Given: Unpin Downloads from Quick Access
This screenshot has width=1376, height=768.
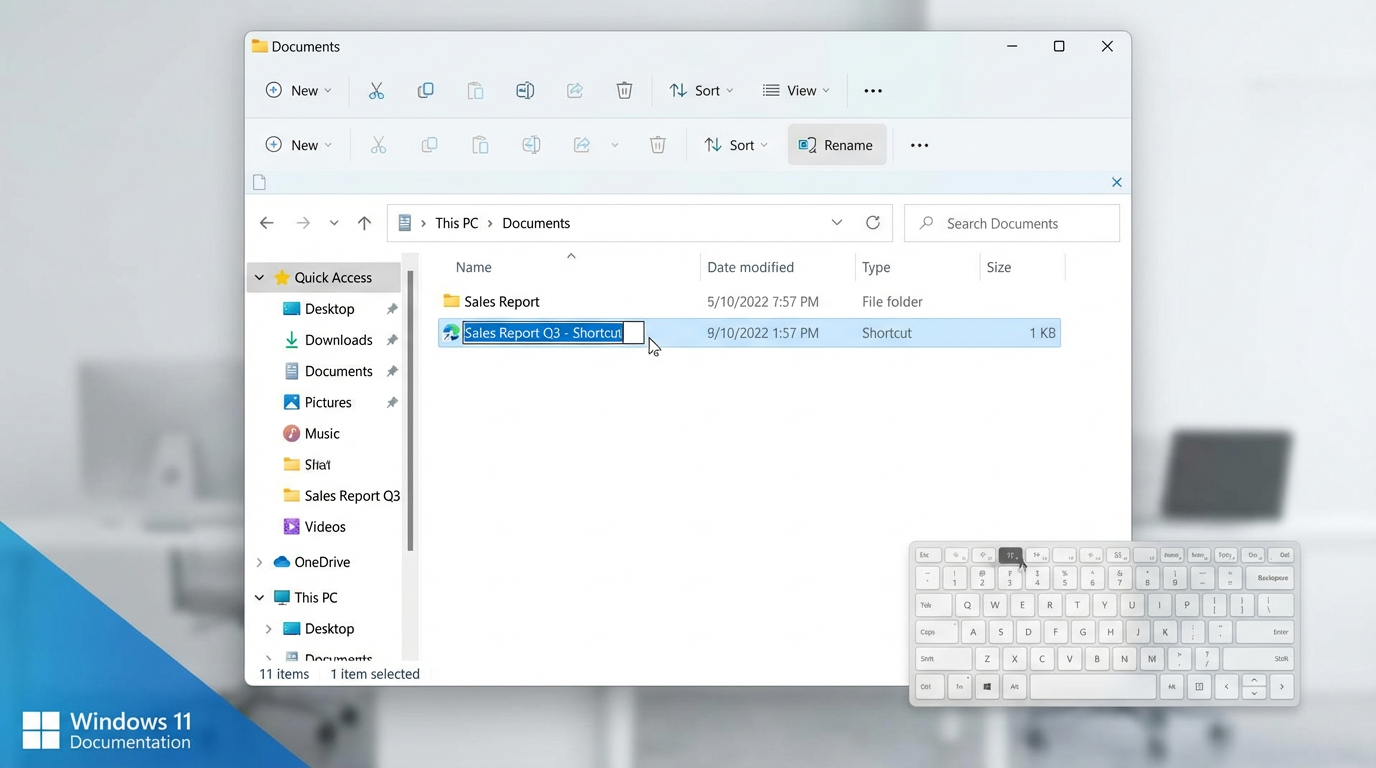Looking at the screenshot, I should pos(391,340).
